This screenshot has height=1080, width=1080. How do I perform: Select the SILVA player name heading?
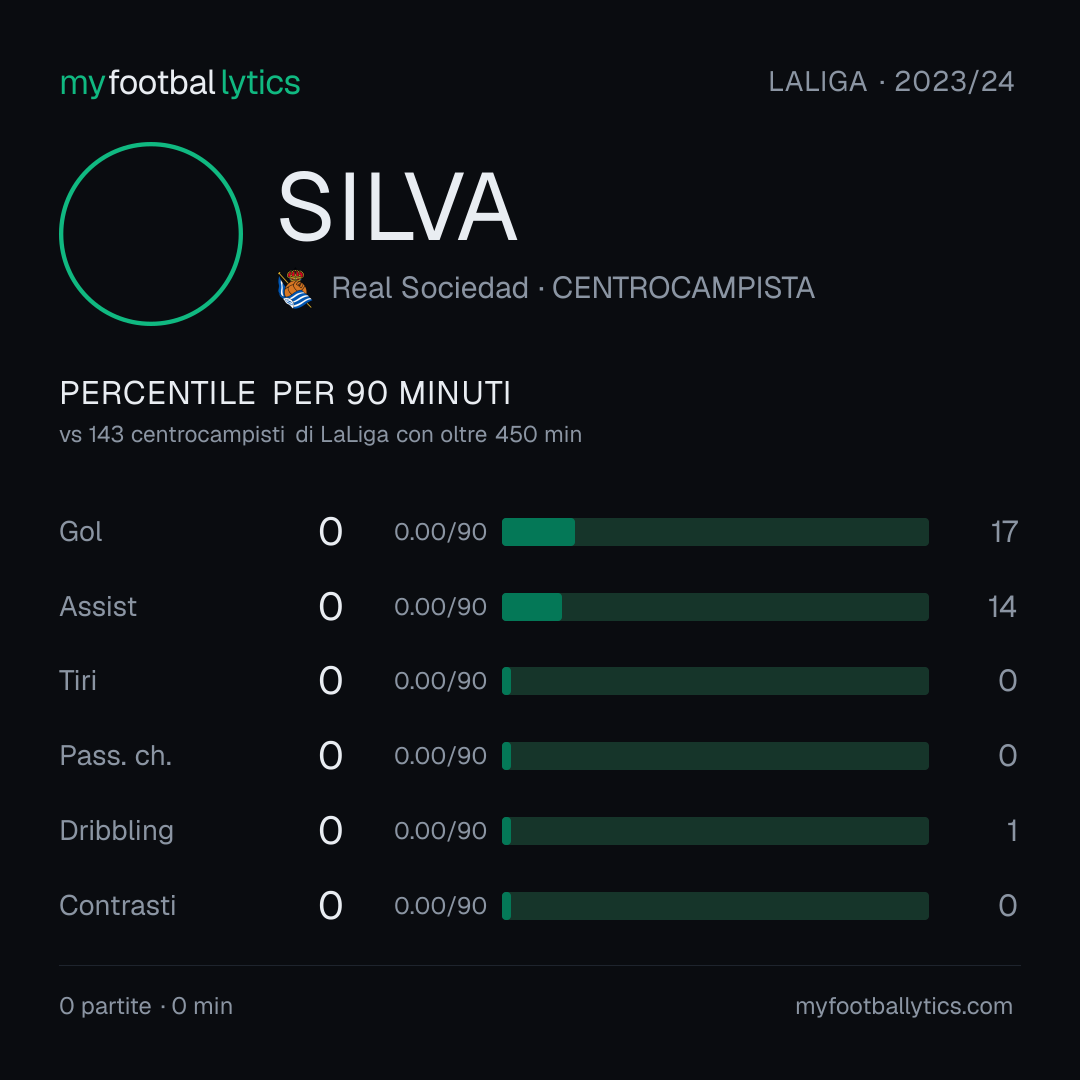[397, 207]
